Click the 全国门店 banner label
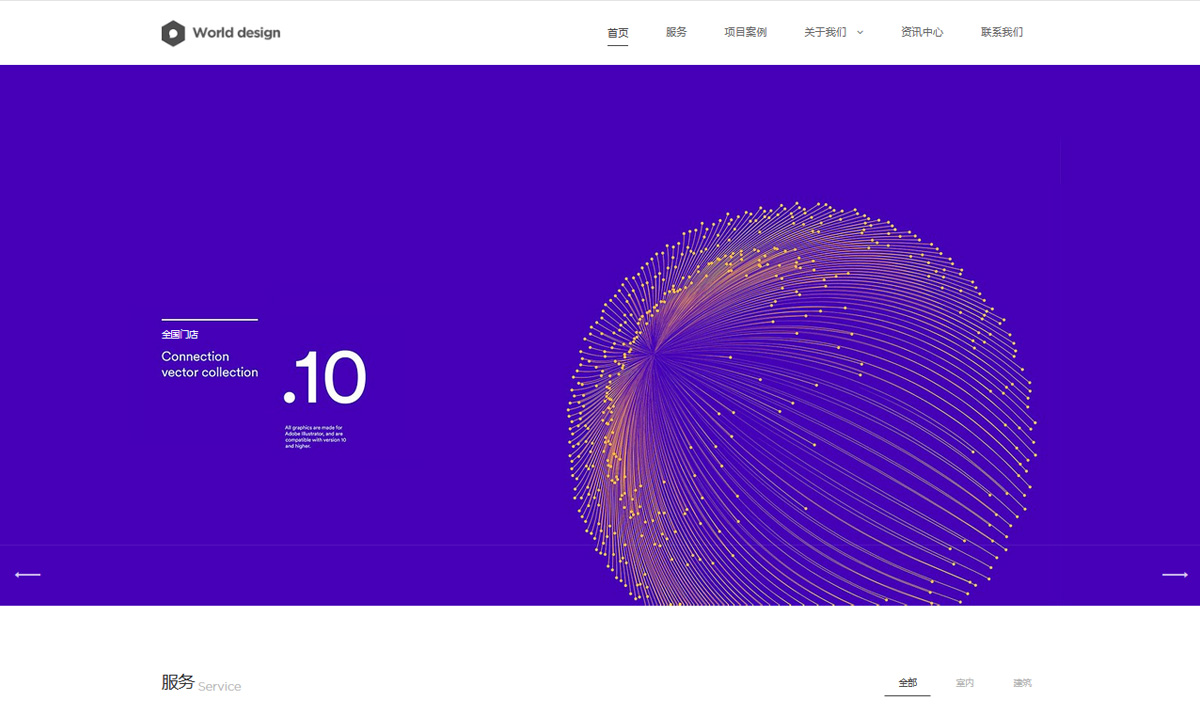The width and height of the screenshot is (1200, 710). (180, 335)
